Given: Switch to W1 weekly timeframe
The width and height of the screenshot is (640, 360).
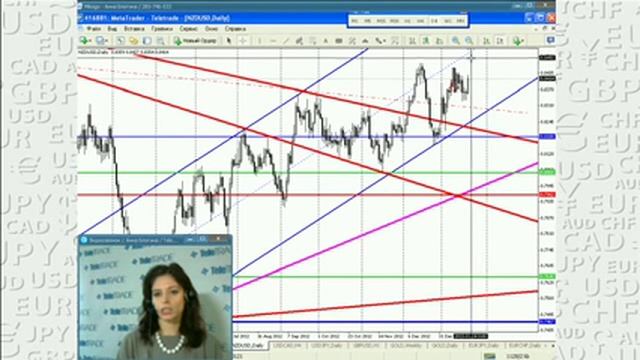Looking at the screenshot, I should (x=448, y=21).
